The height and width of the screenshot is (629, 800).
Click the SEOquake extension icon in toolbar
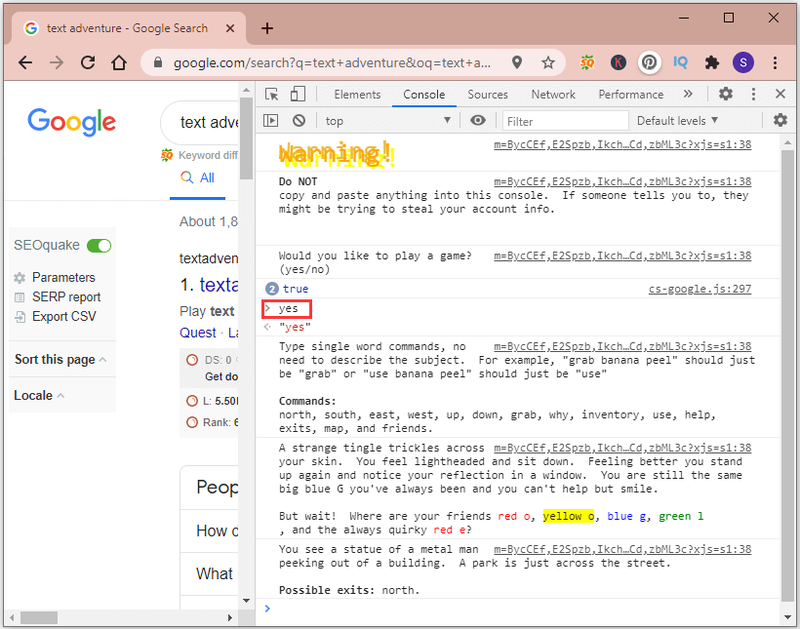(587, 63)
